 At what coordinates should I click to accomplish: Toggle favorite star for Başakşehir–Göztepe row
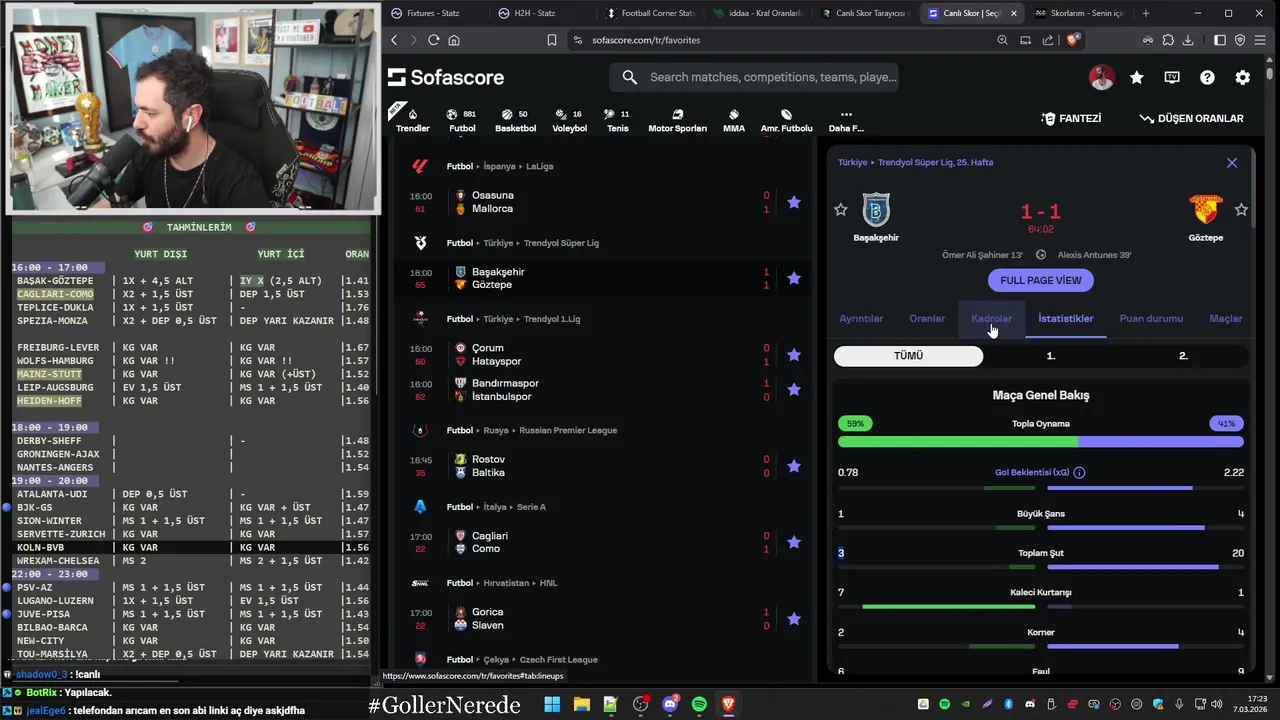[794, 278]
